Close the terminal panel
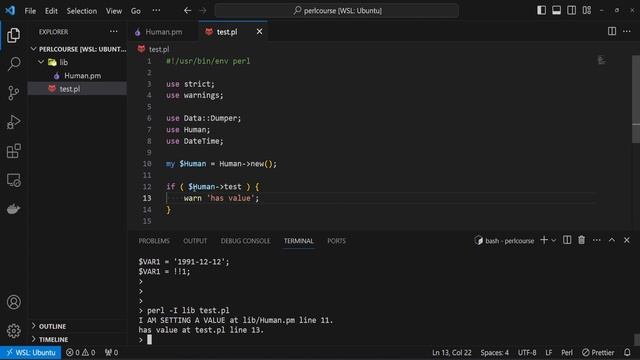 point(627,240)
